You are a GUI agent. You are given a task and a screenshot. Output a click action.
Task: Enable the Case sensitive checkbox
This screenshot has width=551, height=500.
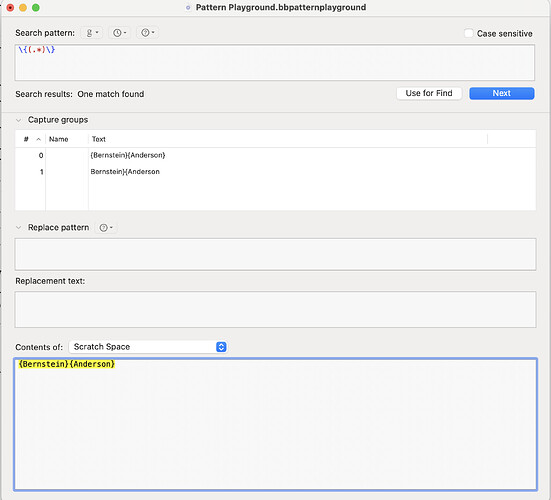[468, 33]
